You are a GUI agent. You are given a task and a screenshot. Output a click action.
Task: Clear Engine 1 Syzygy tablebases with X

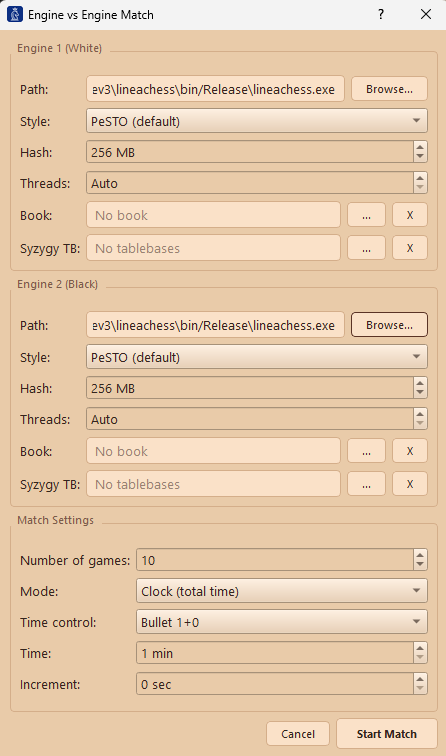pyautogui.click(x=410, y=248)
